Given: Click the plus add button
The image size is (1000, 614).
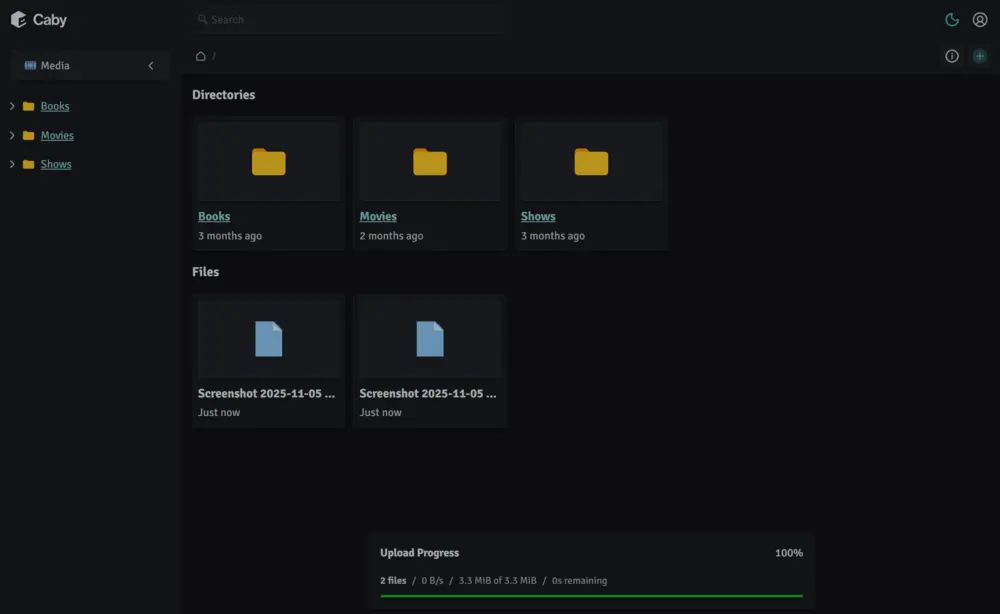Looking at the screenshot, I should pyautogui.click(x=980, y=56).
